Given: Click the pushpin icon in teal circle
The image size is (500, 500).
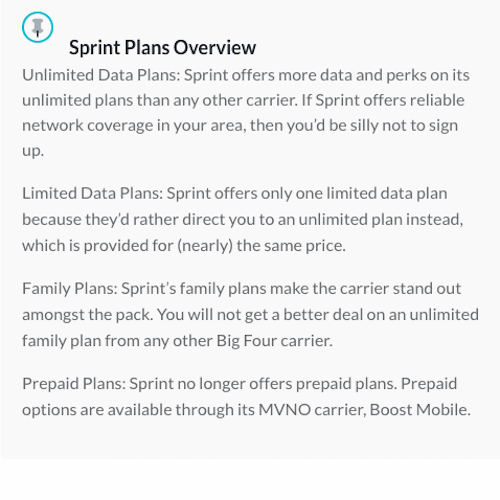Looking at the screenshot, I should pyautogui.click(x=37, y=27).
